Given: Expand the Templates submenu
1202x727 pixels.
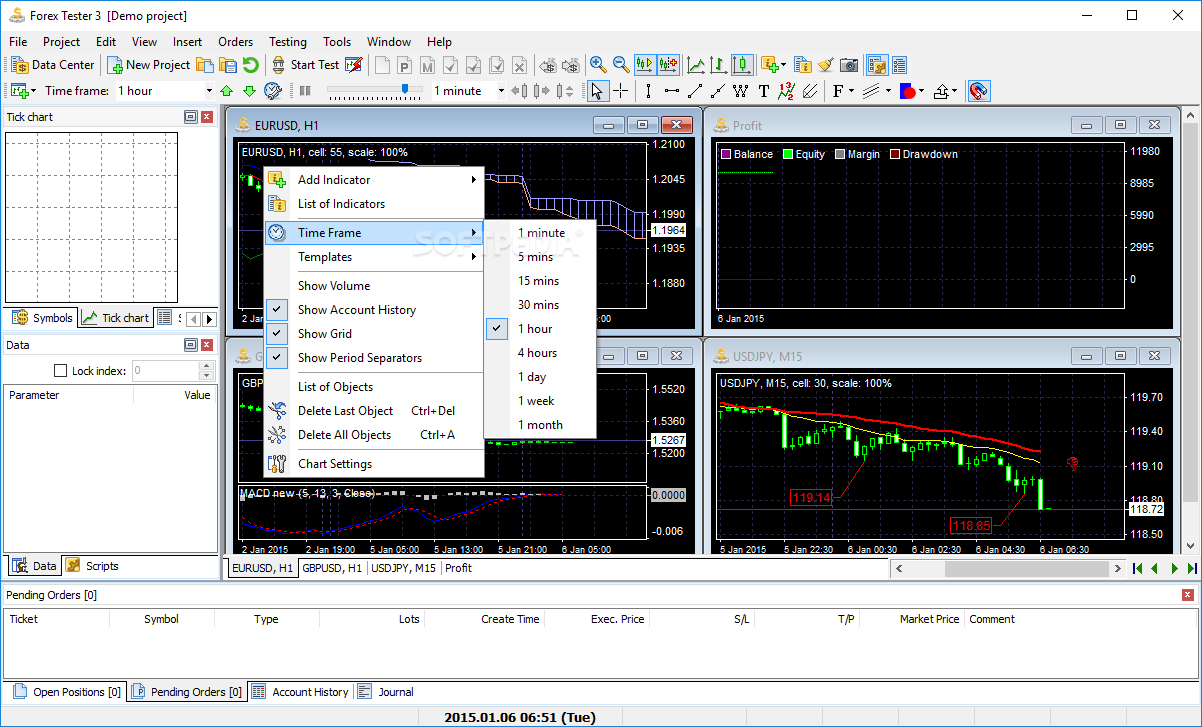Looking at the screenshot, I should coord(374,257).
